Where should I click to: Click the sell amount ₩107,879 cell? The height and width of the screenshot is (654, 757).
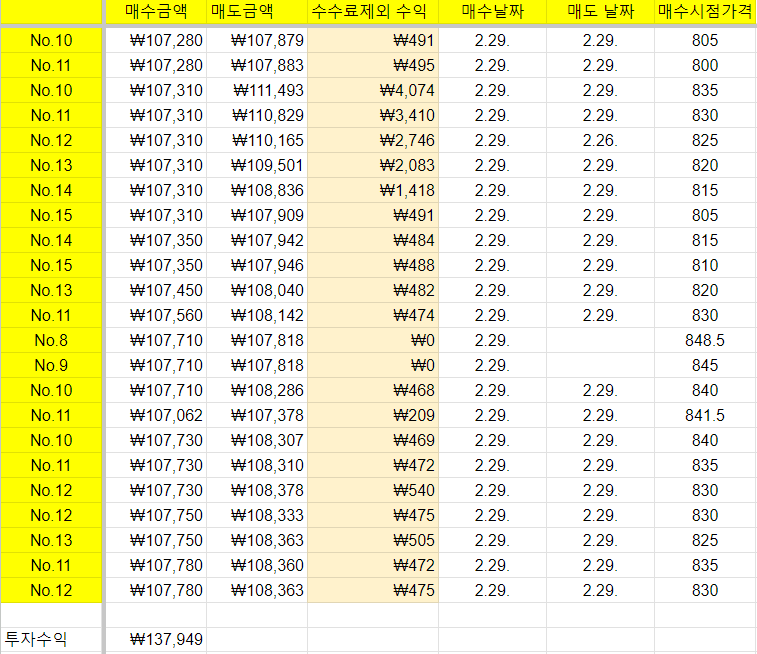257,40
